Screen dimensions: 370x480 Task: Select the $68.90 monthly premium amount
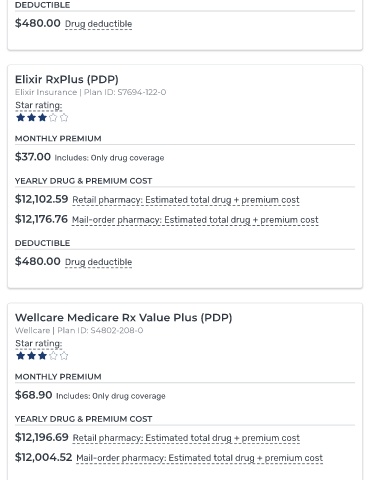coord(33,395)
